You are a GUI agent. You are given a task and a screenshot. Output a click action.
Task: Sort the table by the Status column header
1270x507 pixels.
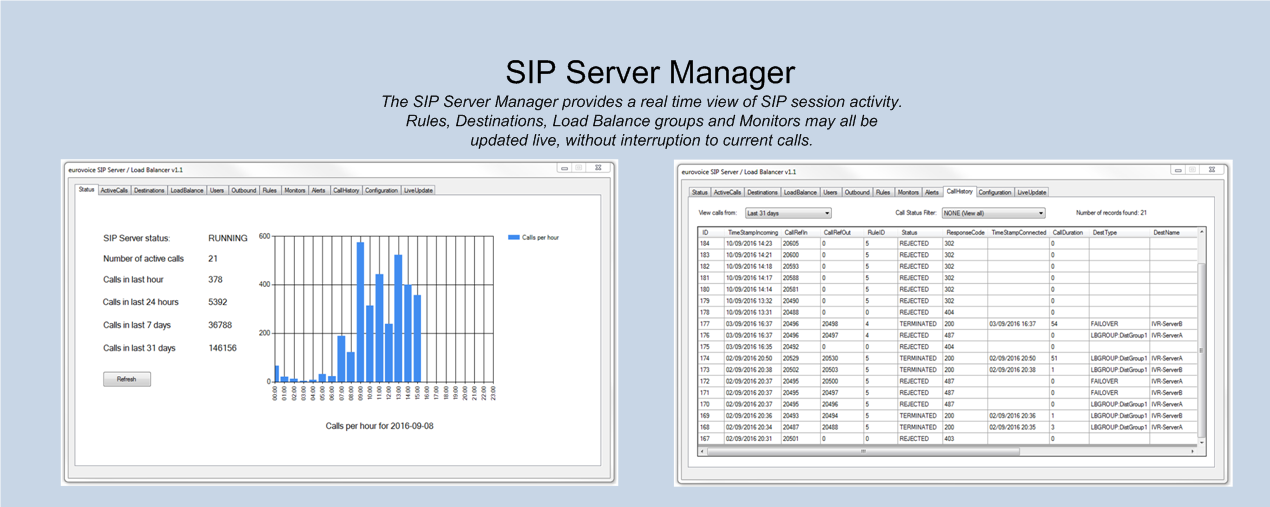(909, 232)
